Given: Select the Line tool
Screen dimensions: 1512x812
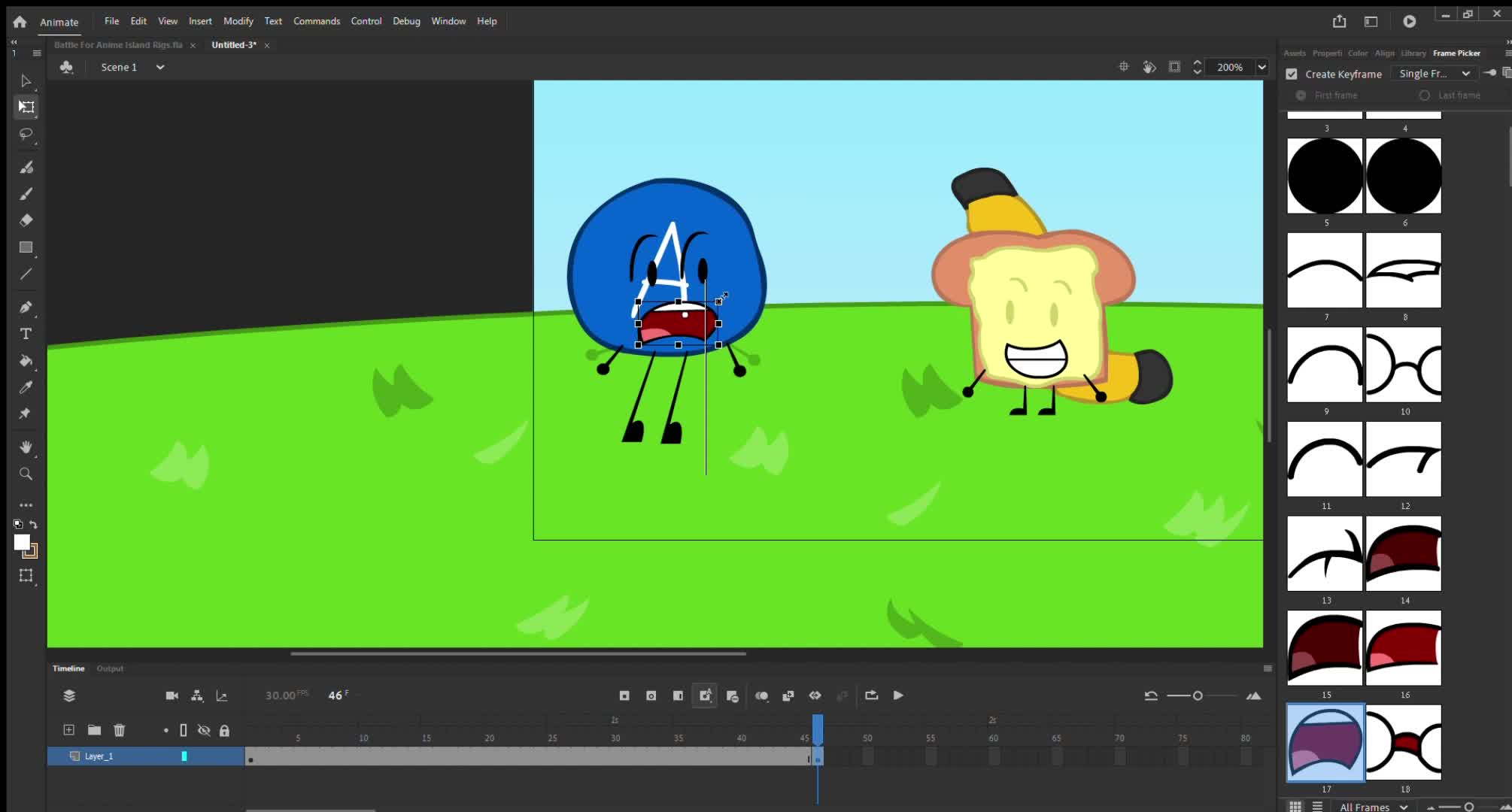Looking at the screenshot, I should click(x=26, y=274).
